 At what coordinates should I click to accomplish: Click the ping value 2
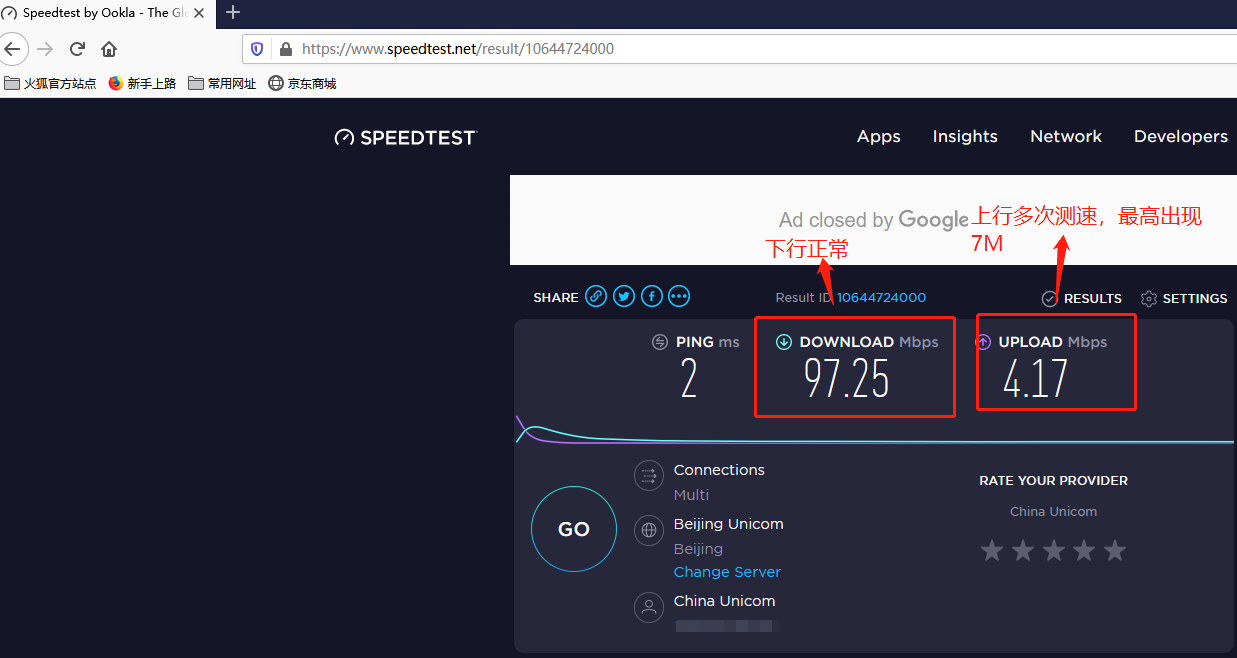(689, 379)
